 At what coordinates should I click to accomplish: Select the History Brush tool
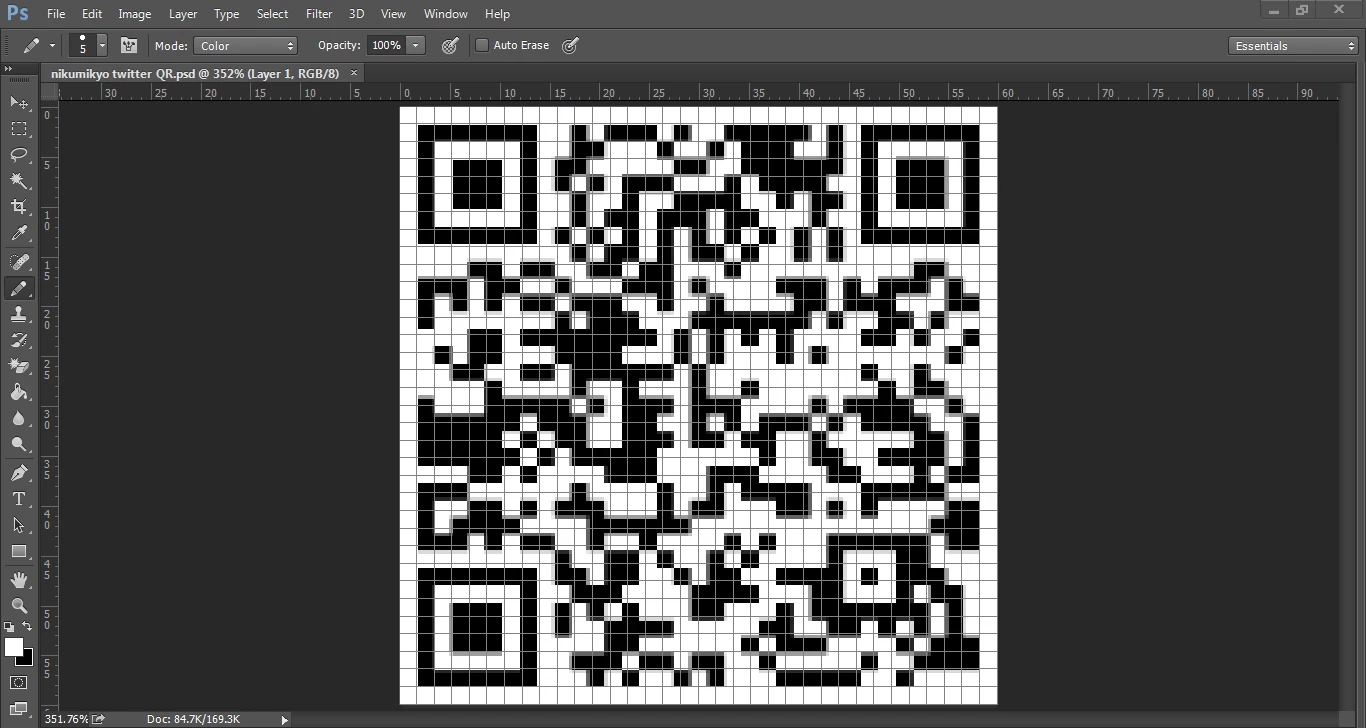click(19, 340)
